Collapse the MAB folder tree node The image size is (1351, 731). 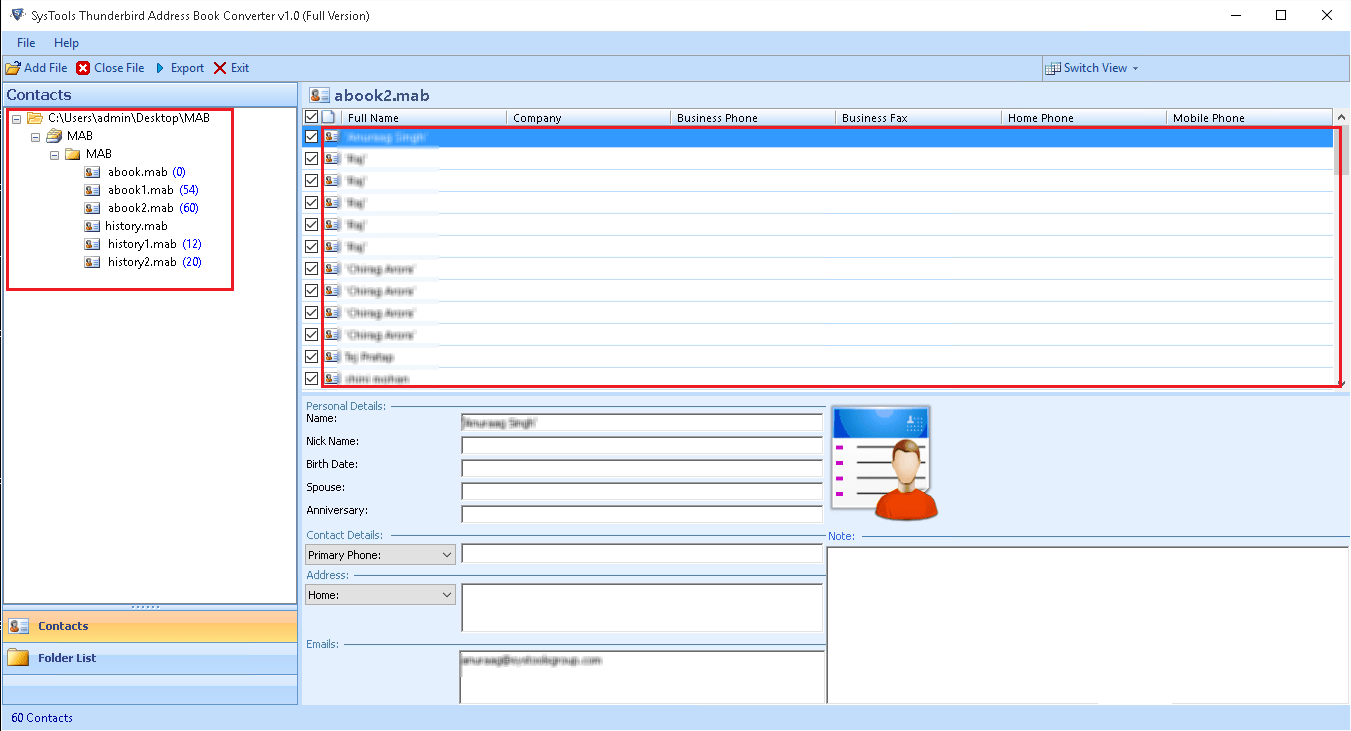pyautogui.click(x=35, y=135)
